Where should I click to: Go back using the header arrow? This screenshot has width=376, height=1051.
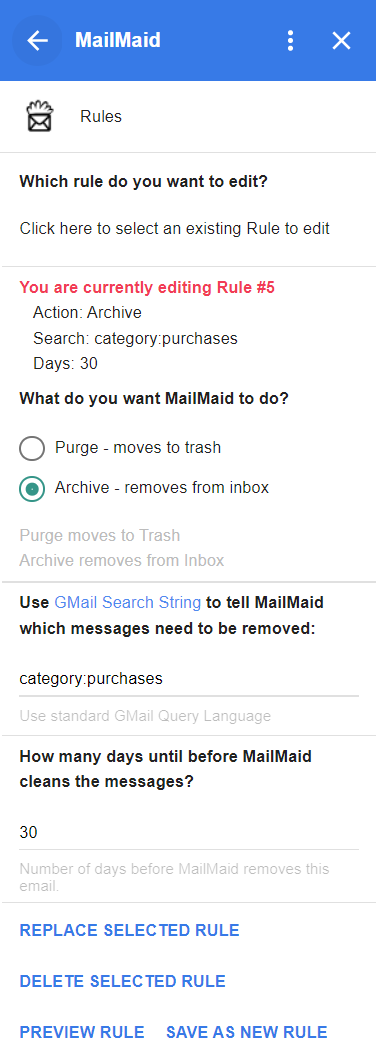point(37,40)
